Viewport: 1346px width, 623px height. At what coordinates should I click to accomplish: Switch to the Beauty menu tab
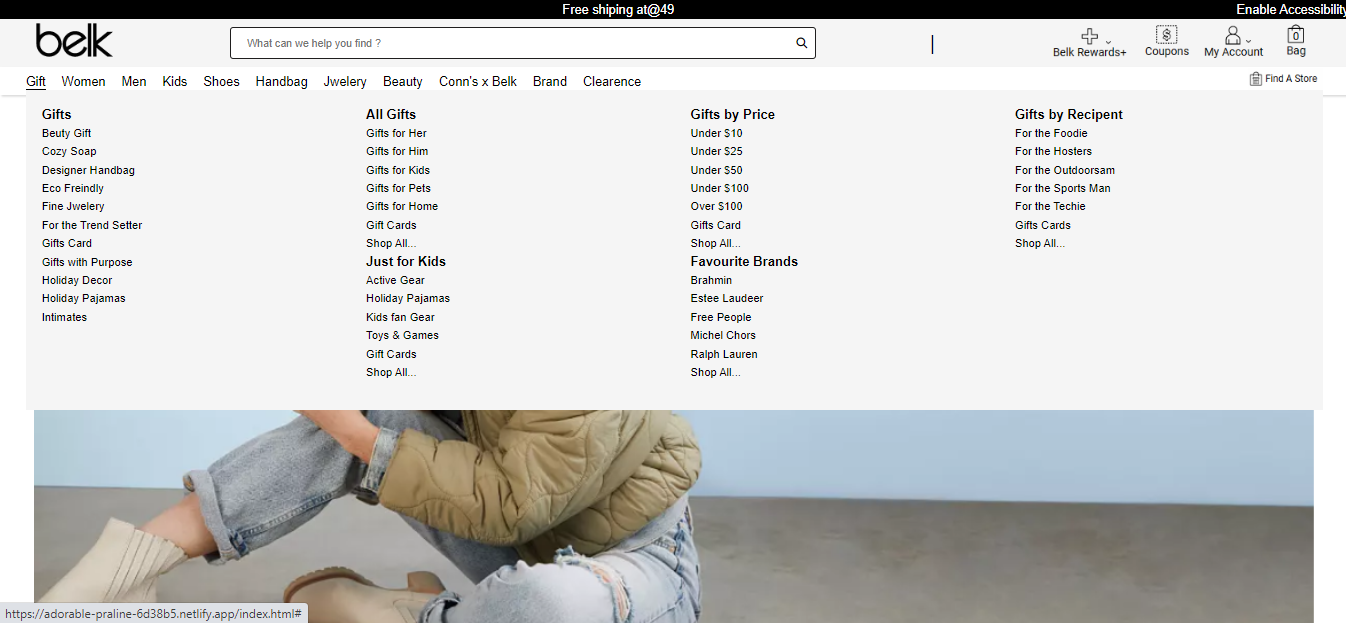402,81
